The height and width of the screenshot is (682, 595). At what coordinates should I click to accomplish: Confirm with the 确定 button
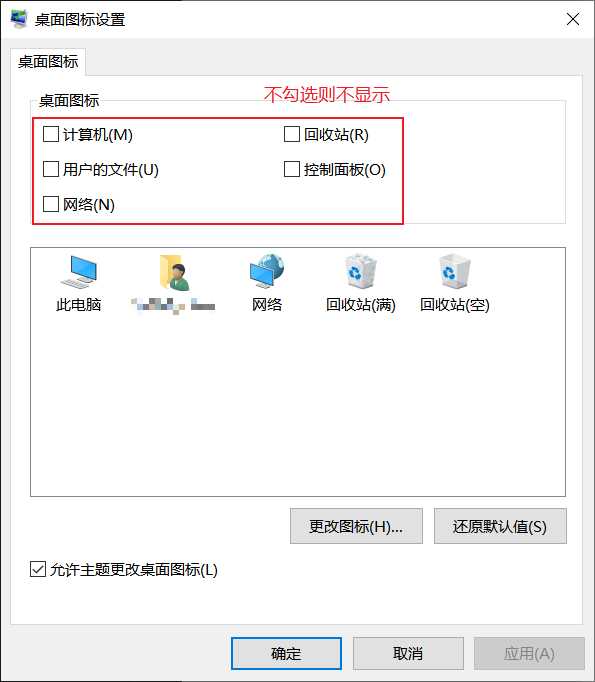pyautogui.click(x=286, y=653)
